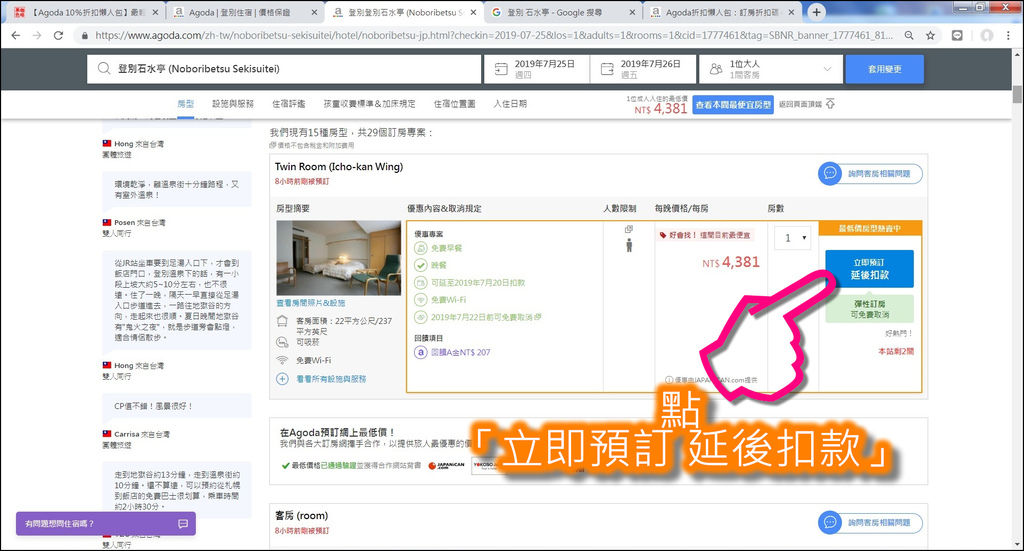Click the hotel search input field
Viewport: 1024px width, 551px height.
tap(284, 69)
